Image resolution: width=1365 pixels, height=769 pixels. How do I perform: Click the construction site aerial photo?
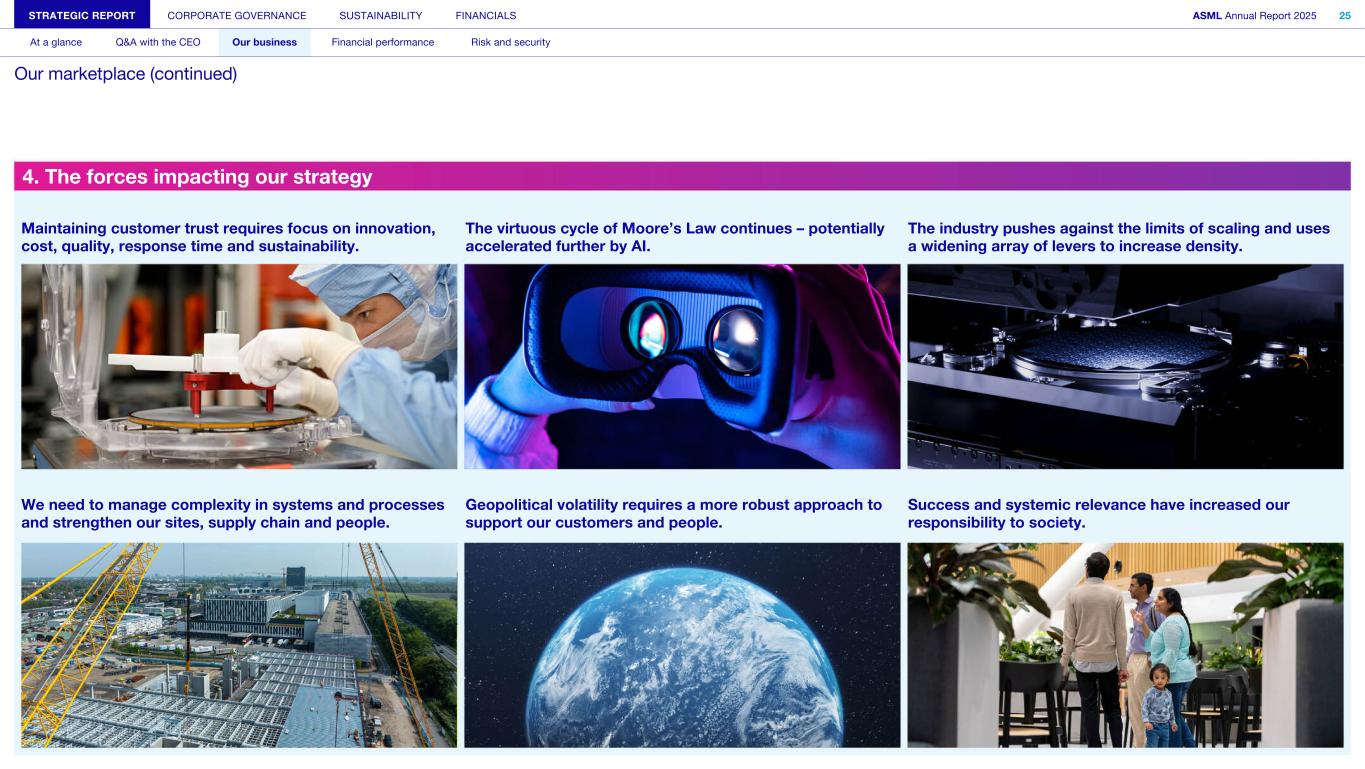239,645
